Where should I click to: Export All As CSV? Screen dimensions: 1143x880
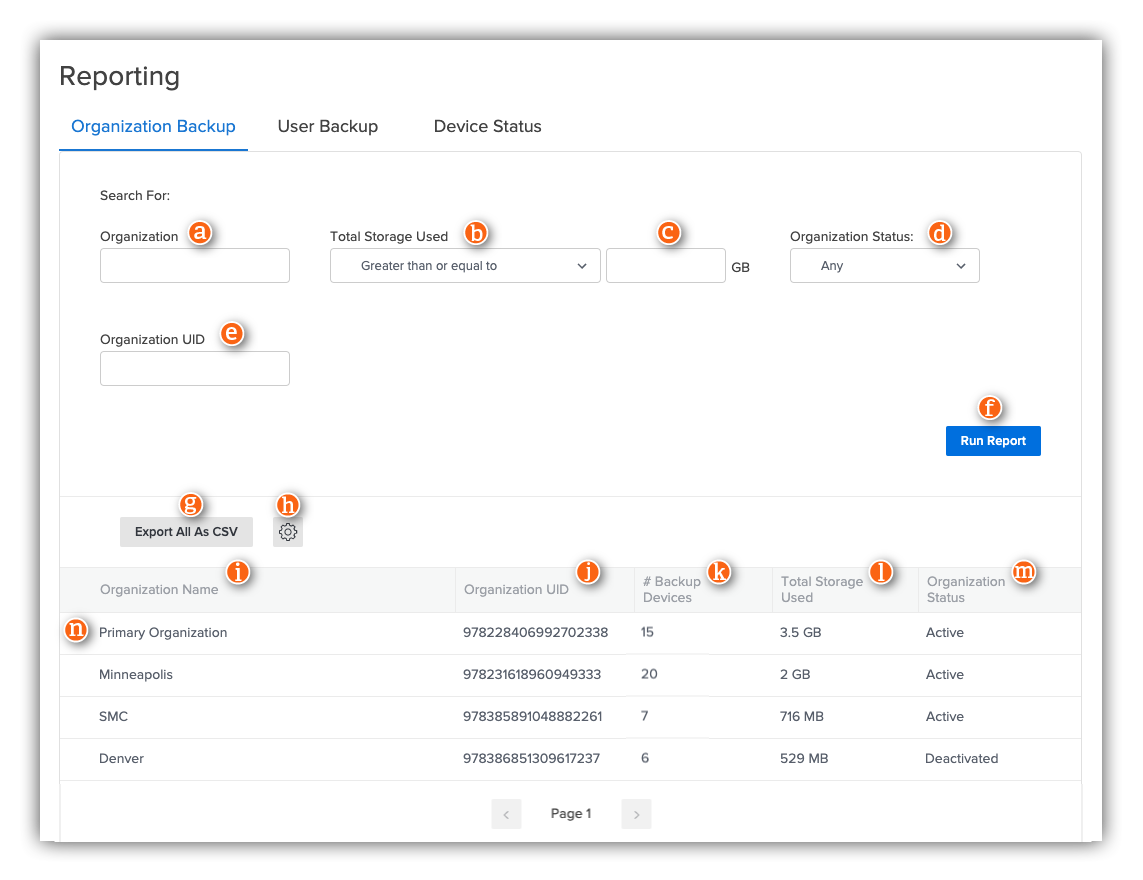tap(186, 531)
